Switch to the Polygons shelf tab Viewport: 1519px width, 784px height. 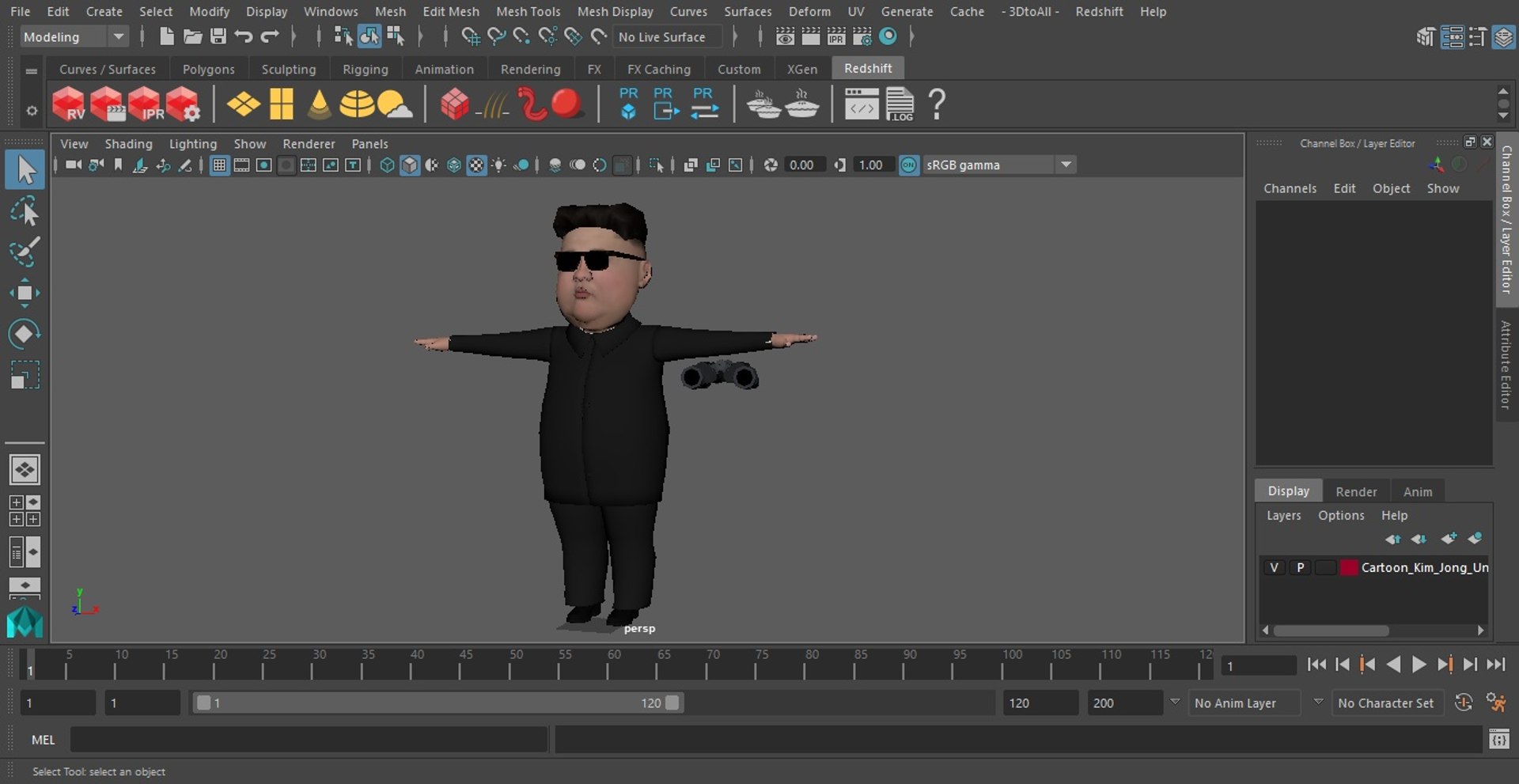pyautogui.click(x=208, y=69)
